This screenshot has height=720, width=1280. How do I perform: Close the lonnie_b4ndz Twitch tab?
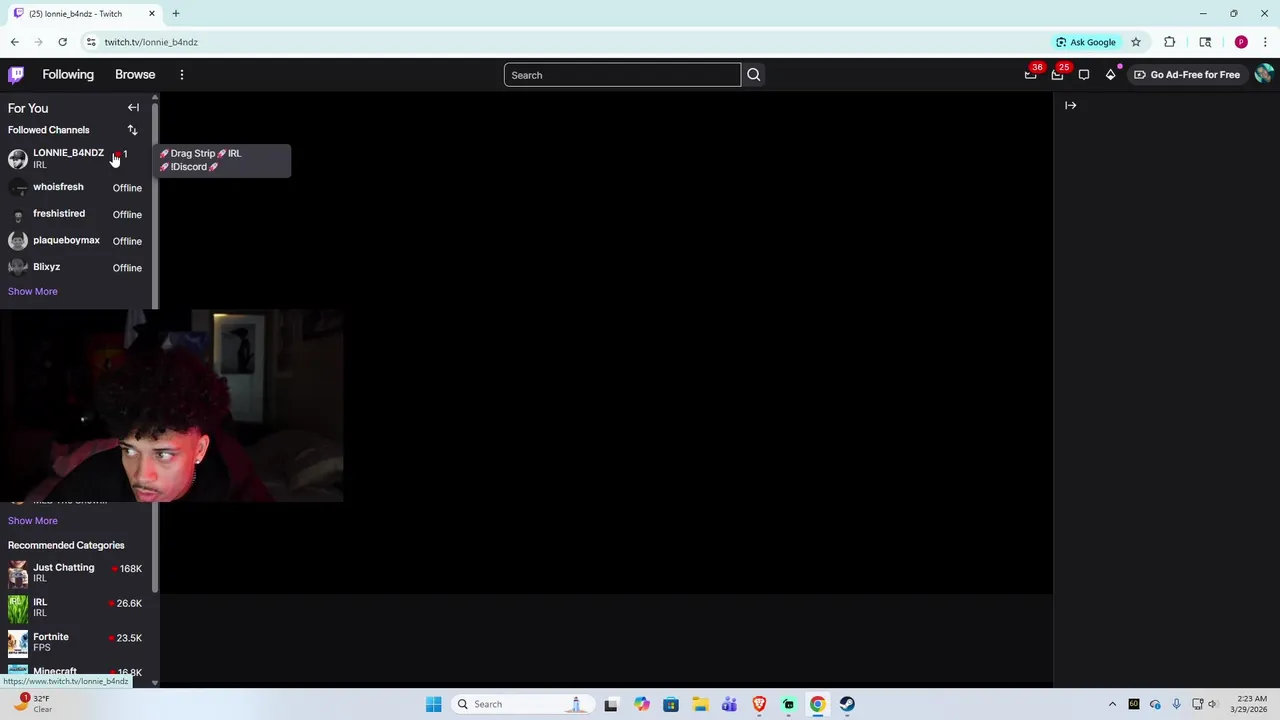[152, 14]
